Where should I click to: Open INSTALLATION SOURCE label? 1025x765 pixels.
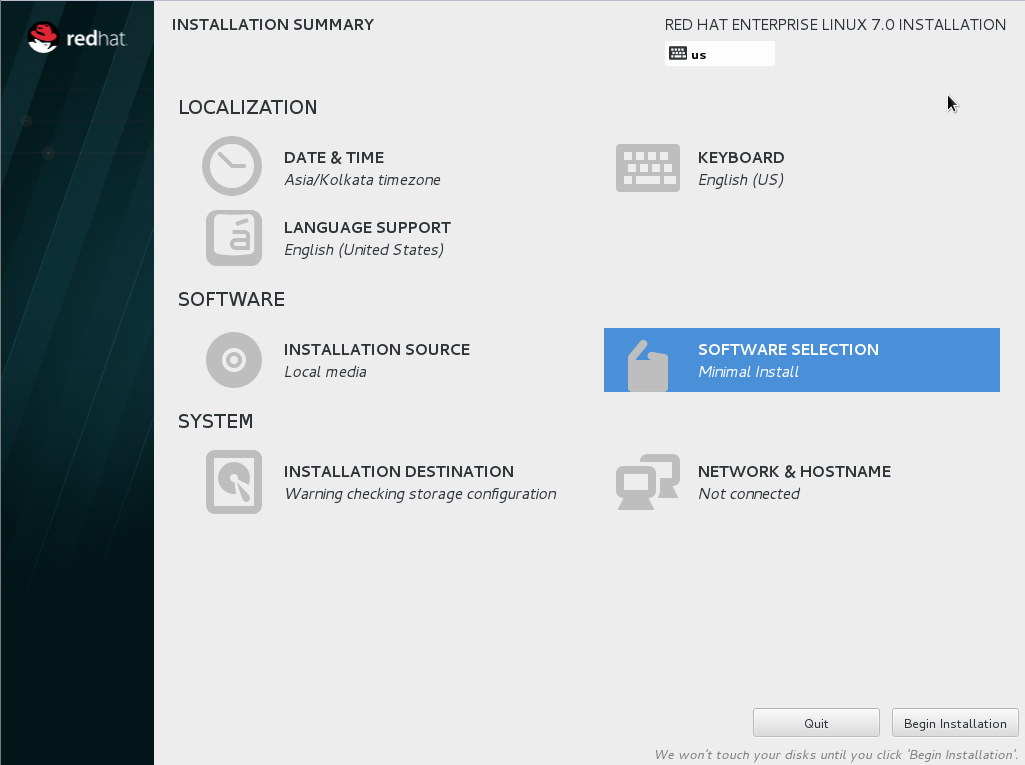[x=377, y=350]
